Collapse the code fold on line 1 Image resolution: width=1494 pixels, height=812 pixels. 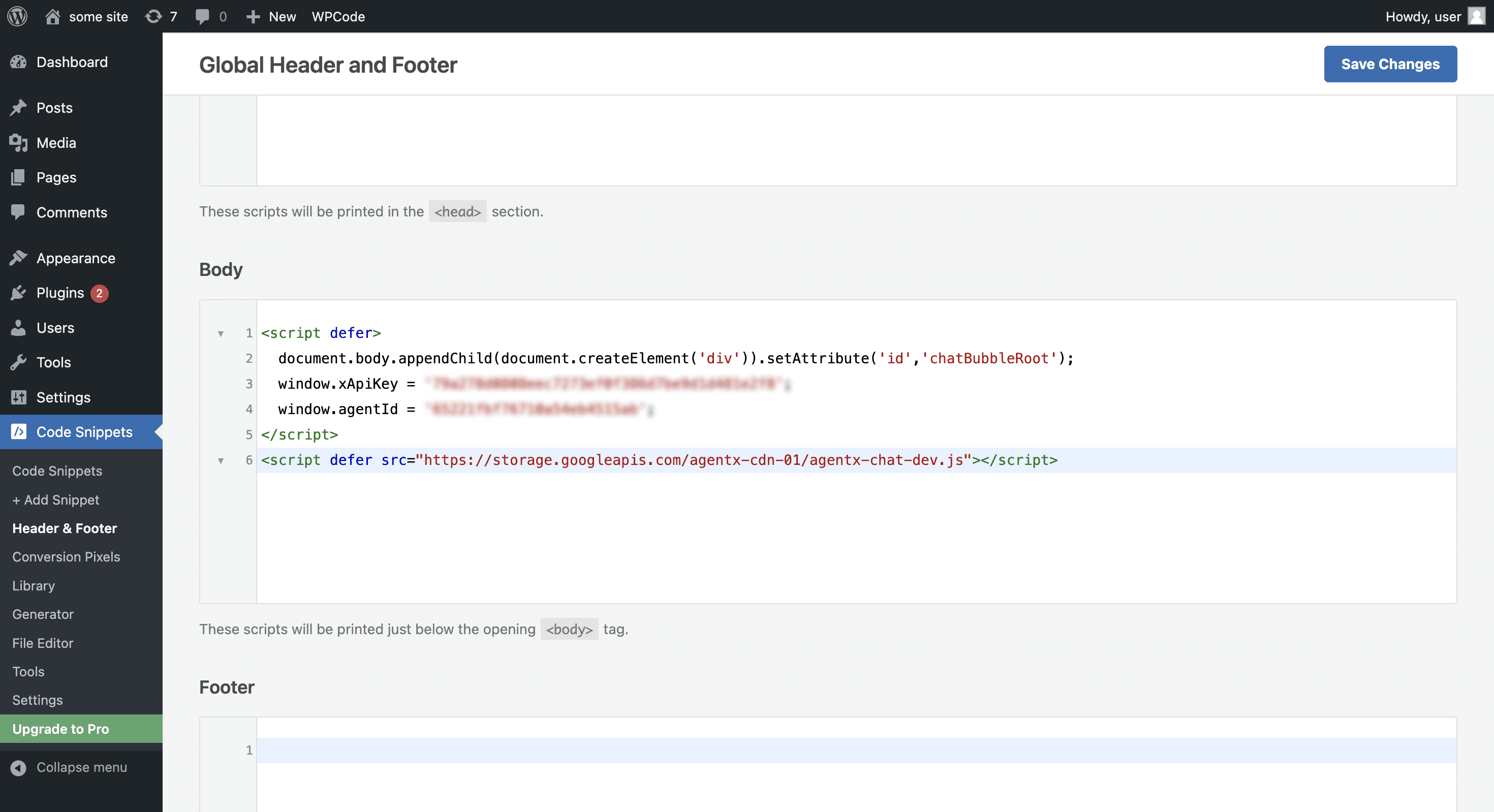click(221, 333)
